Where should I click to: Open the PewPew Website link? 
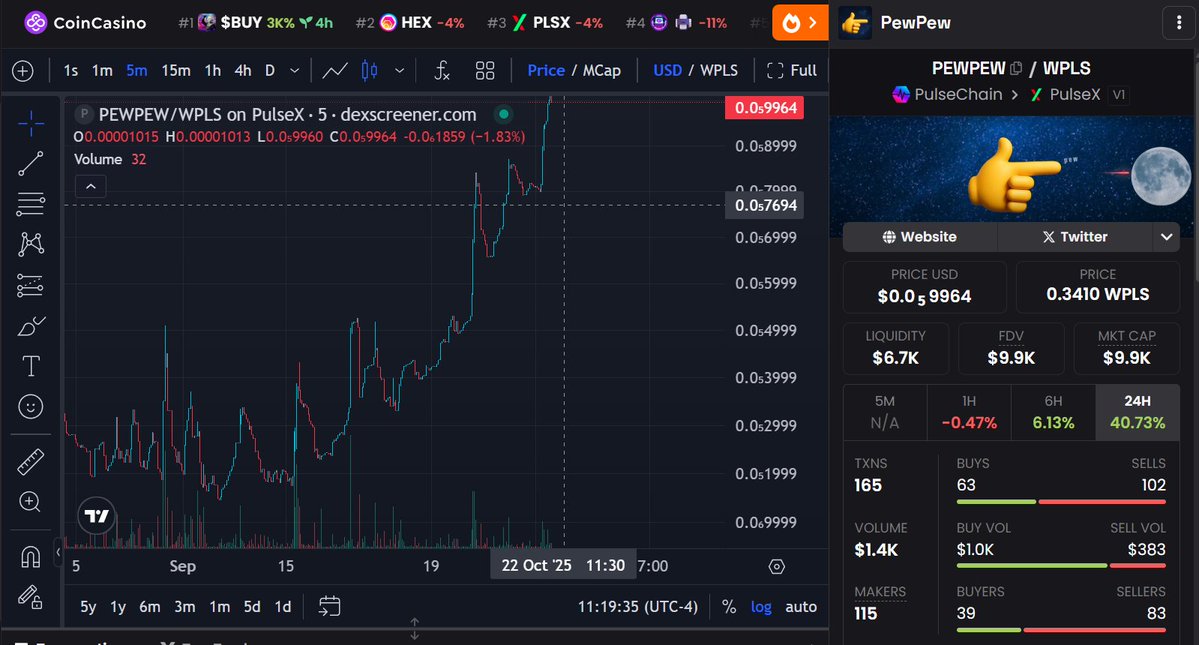(x=920, y=237)
